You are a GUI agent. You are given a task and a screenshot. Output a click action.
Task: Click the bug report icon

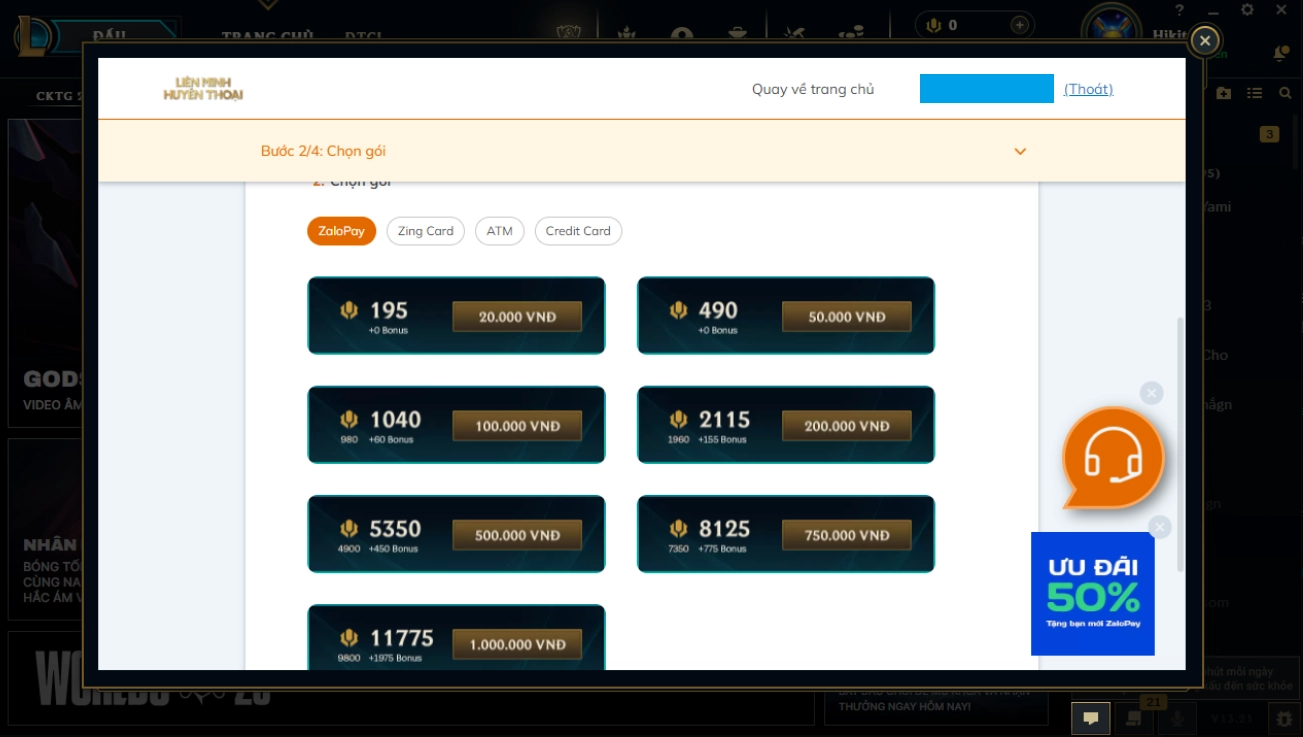coord(1281,717)
